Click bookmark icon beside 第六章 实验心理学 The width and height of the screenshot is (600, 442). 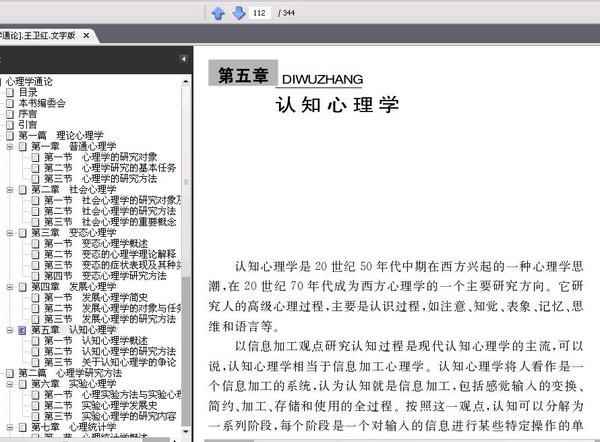pyautogui.click(x=23, y=384)
